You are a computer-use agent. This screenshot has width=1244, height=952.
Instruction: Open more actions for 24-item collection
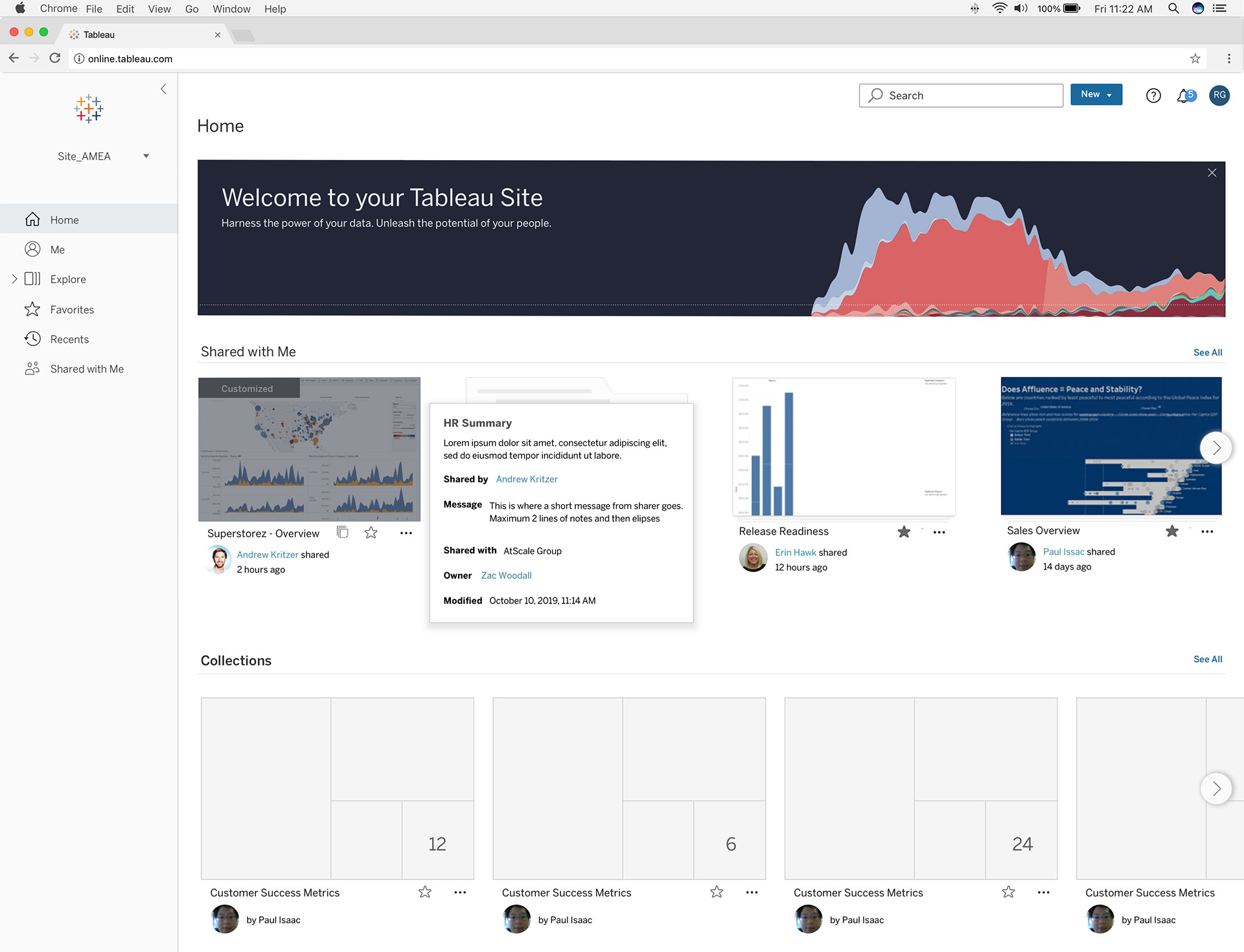click(1043, 893)
